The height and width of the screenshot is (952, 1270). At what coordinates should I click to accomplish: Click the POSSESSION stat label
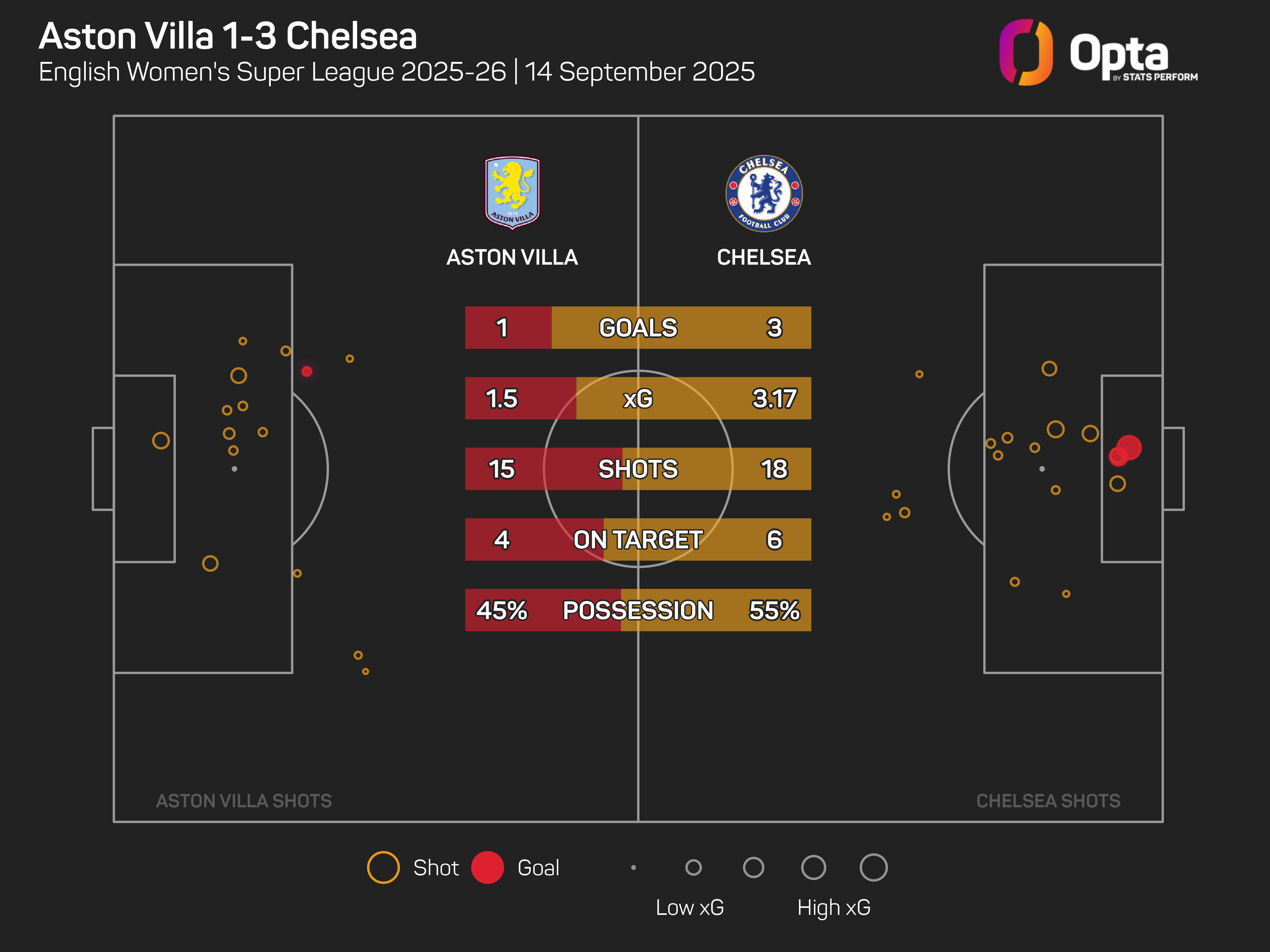(x=638, y=610)
